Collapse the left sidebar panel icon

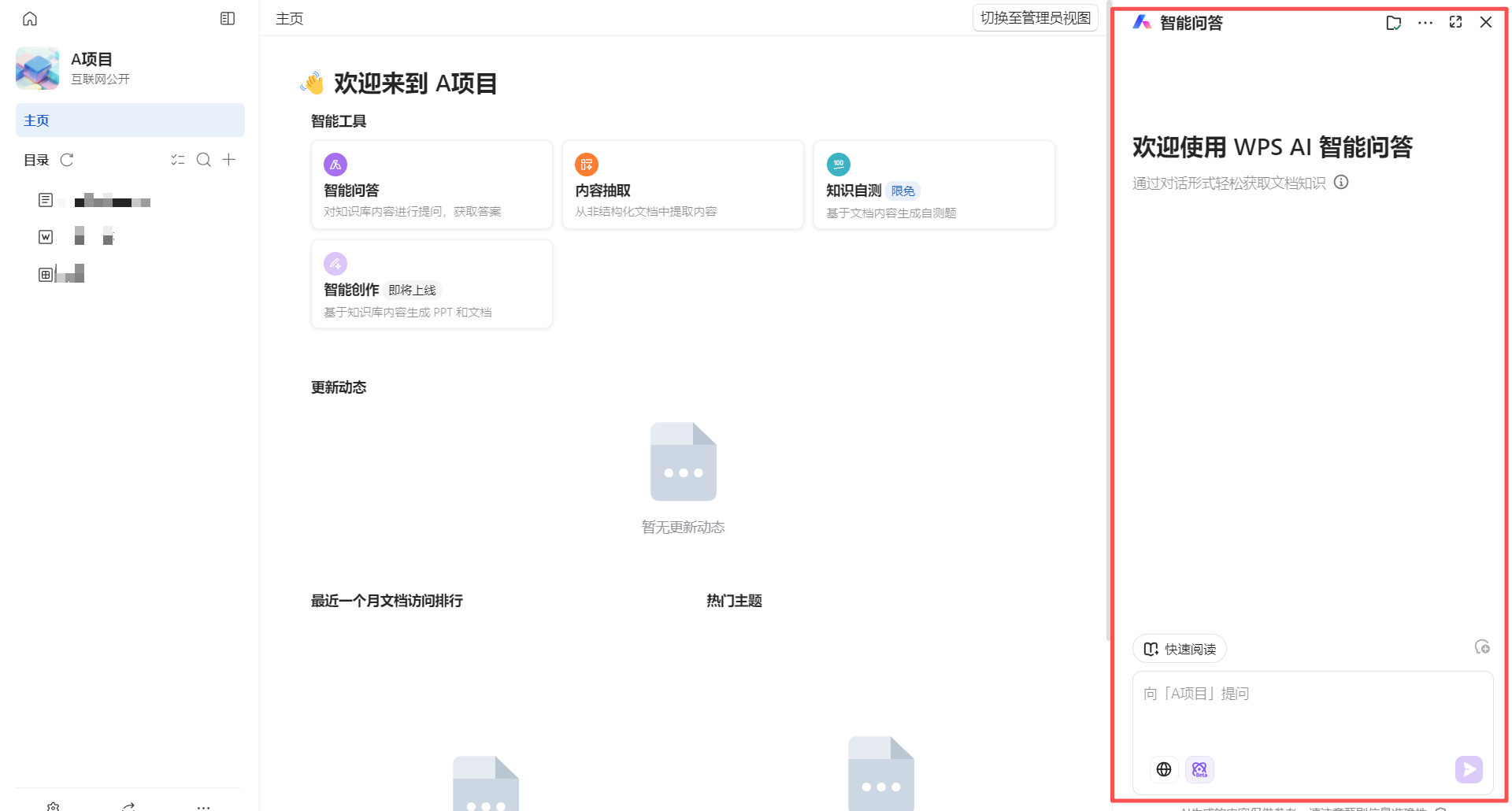228,18
